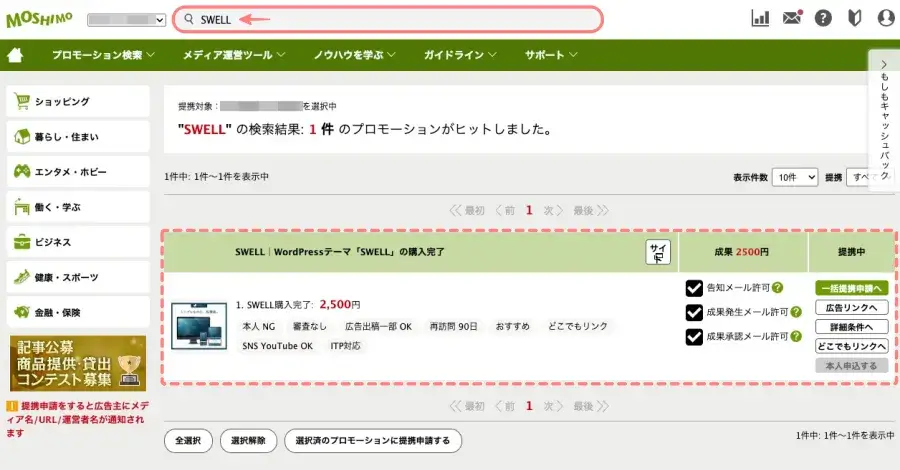Open the user account profile icon
The width and height of the screenshot is (900, 470).
886,18
